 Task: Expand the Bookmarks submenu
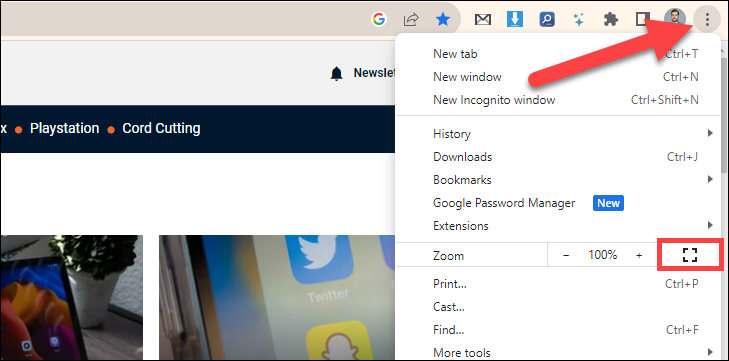click(558, 180)
